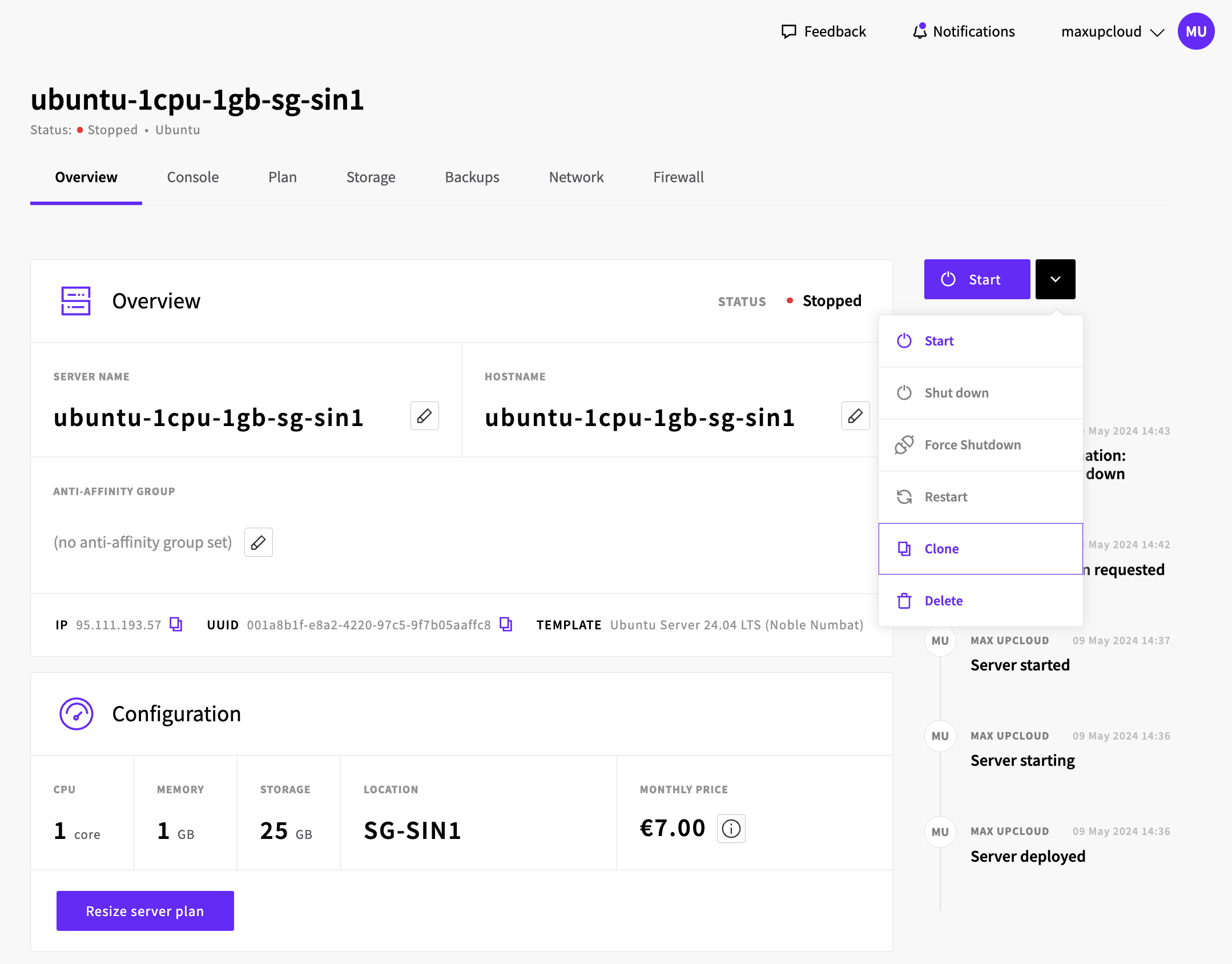
Task: Open Notifications bell
Action: click(964, 31)
